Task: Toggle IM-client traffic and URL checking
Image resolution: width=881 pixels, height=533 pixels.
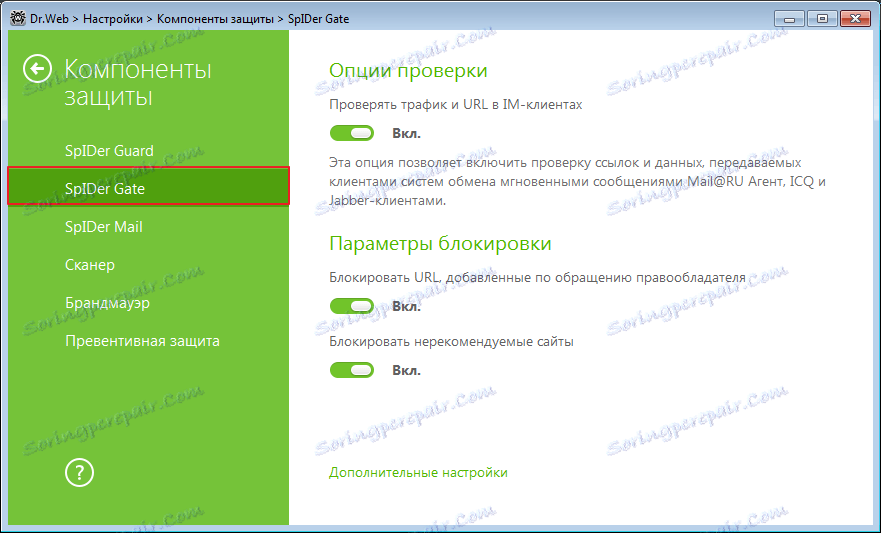Action: [352, 133]
